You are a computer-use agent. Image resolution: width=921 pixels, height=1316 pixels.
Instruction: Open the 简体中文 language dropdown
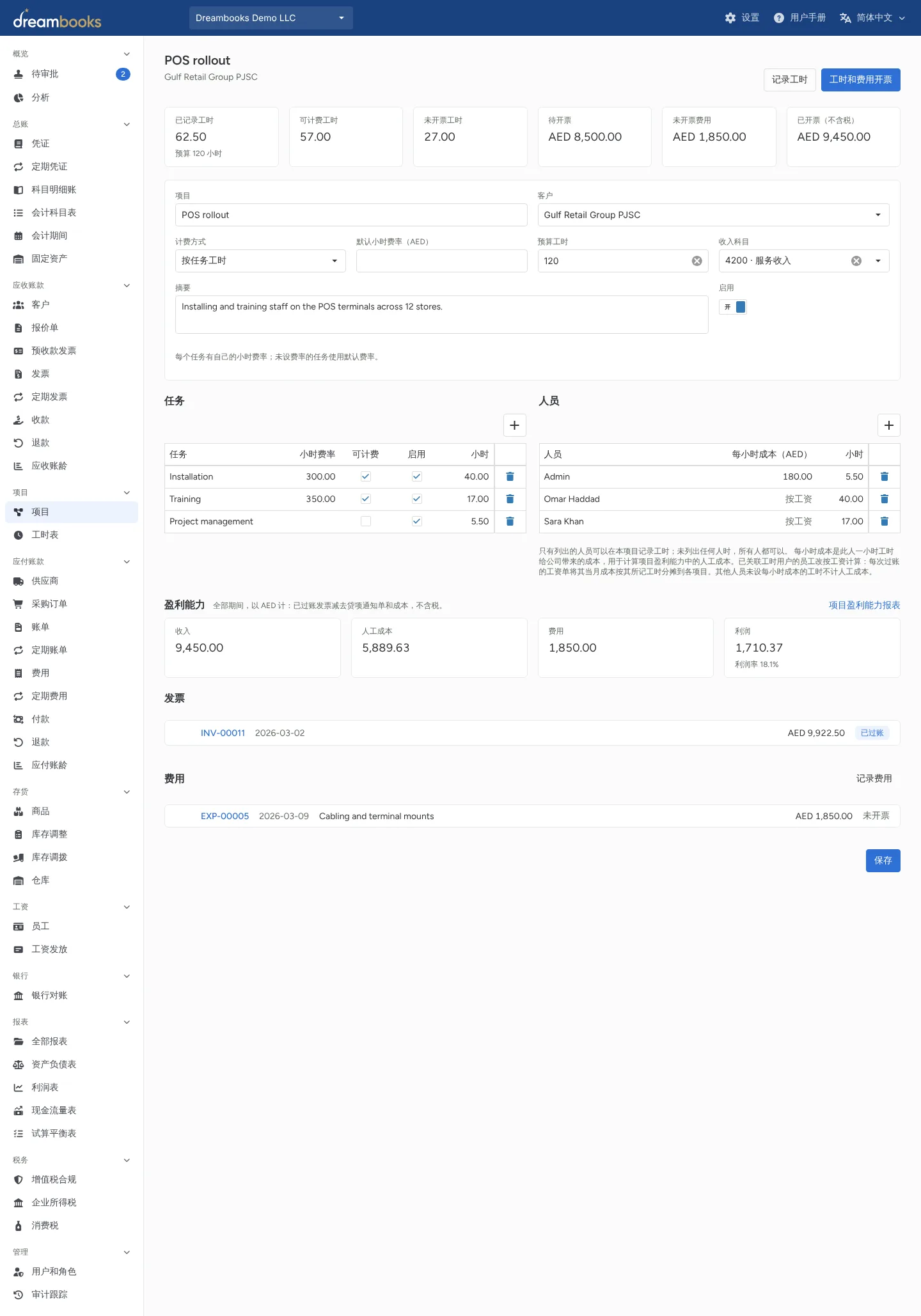pos(872,18)
